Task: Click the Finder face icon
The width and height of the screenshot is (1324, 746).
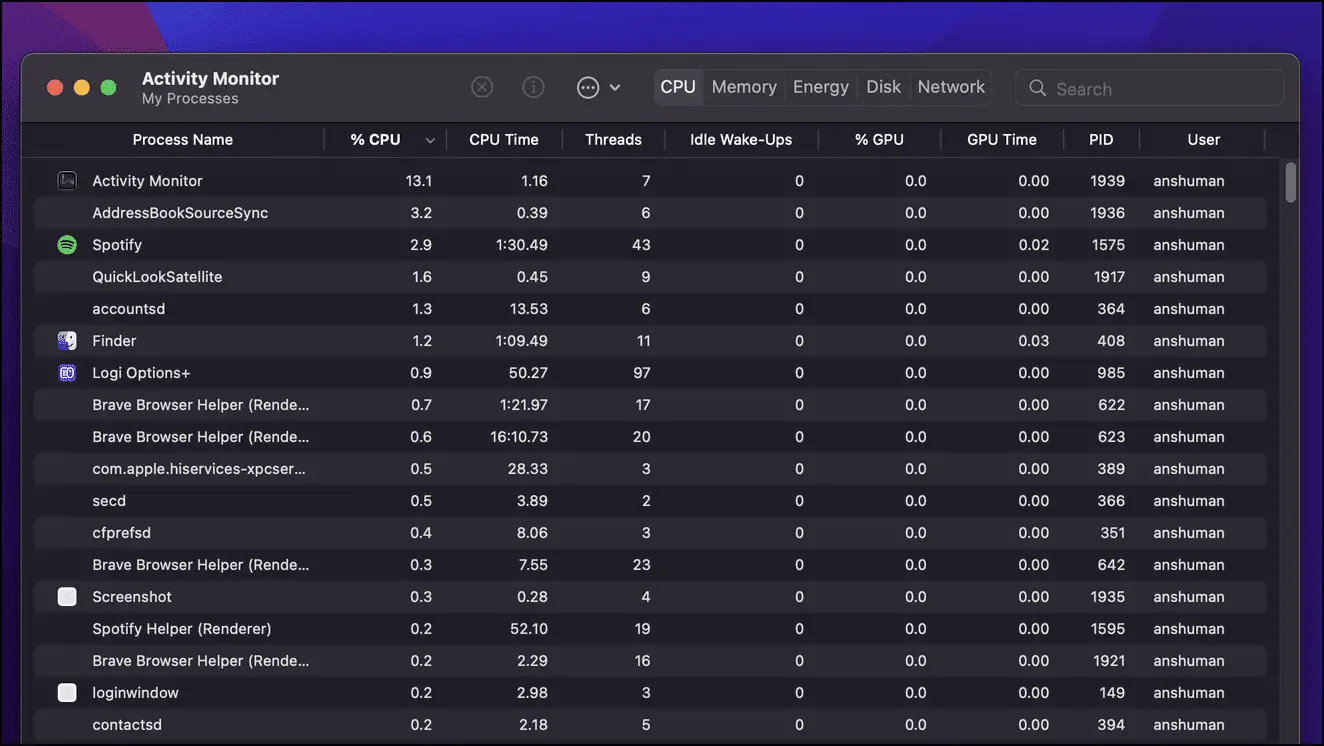Action: (67, 341)
